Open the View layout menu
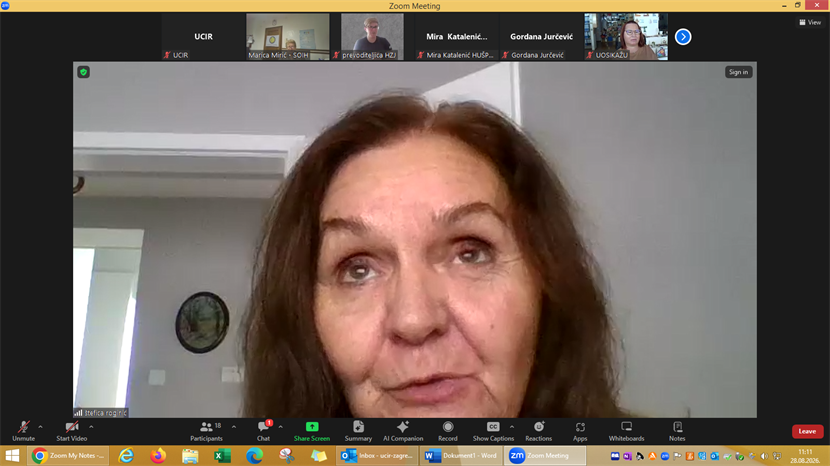Screen dimensions: 830x466 coord(810,22)
